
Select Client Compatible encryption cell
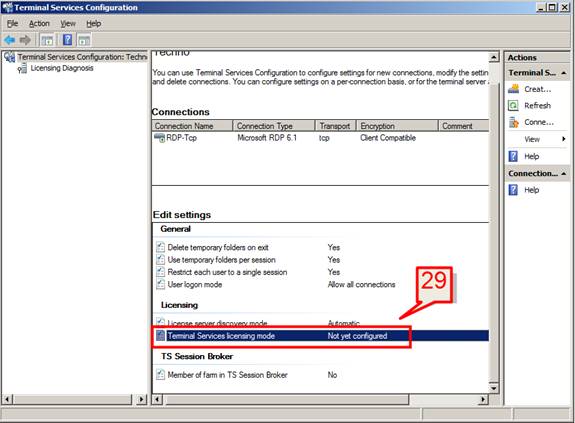[388, 138]
